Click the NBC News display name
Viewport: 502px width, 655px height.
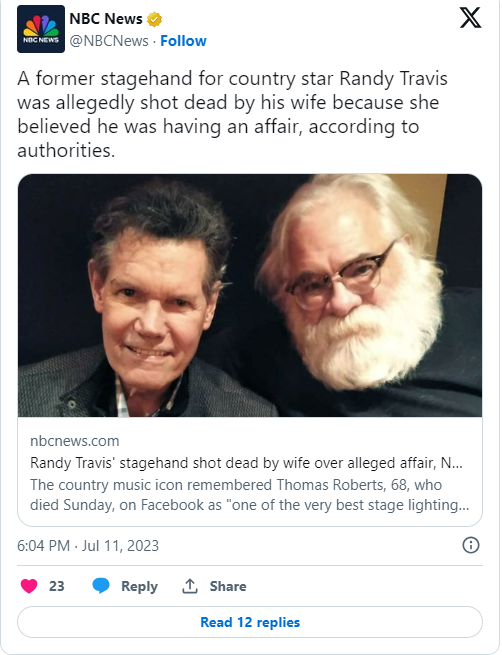coord(106,19)
